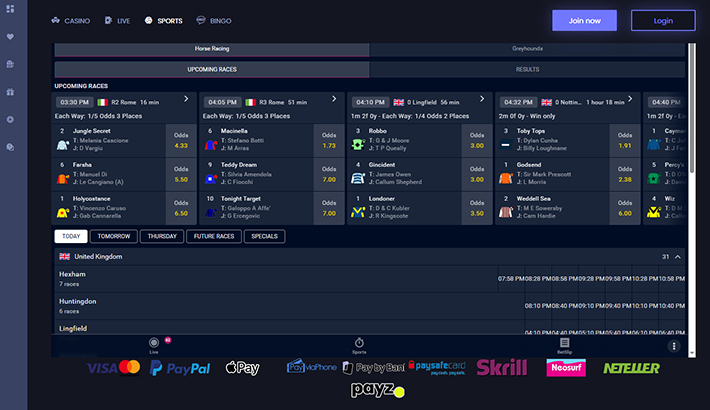This screenshot has height=410, width=710.
Task: Select the Upcoming Races tab
Action: 212,70
